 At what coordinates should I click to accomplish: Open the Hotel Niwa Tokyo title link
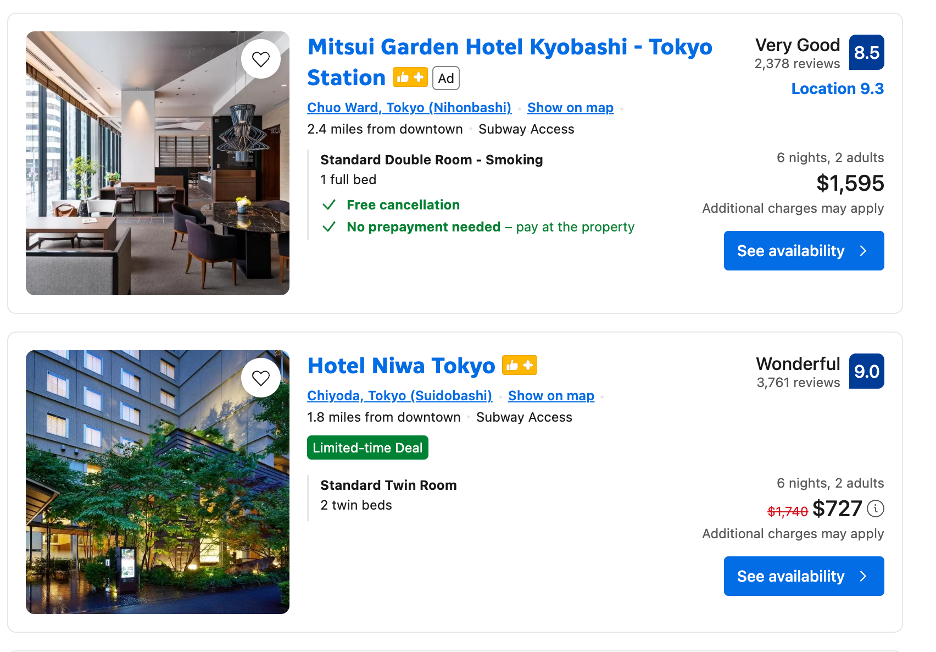(x=401, y=366)
